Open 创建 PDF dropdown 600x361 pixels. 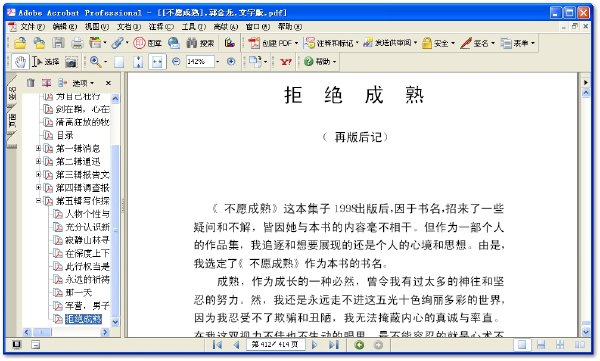(272, 43)
